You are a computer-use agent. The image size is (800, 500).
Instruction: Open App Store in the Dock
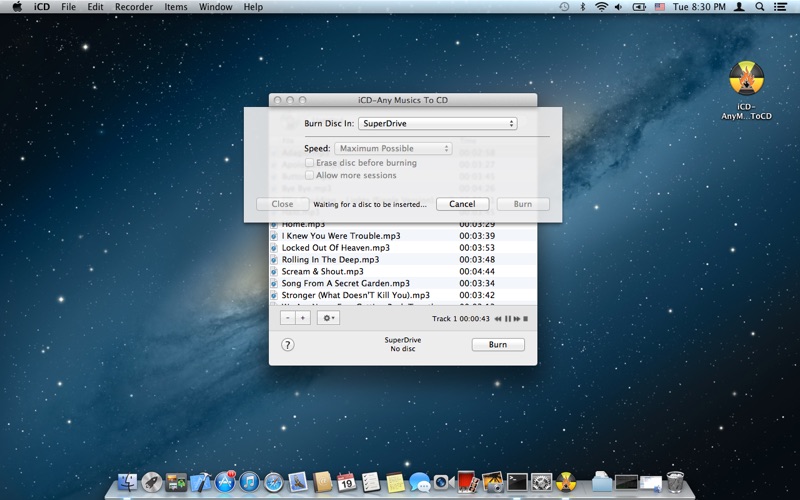click(x=225, y=482)
